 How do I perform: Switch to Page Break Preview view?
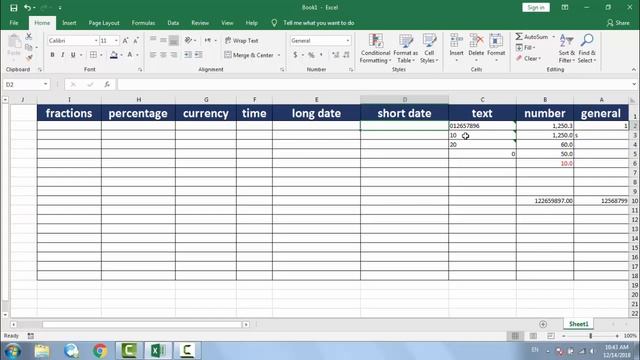(x=551, y=336)
